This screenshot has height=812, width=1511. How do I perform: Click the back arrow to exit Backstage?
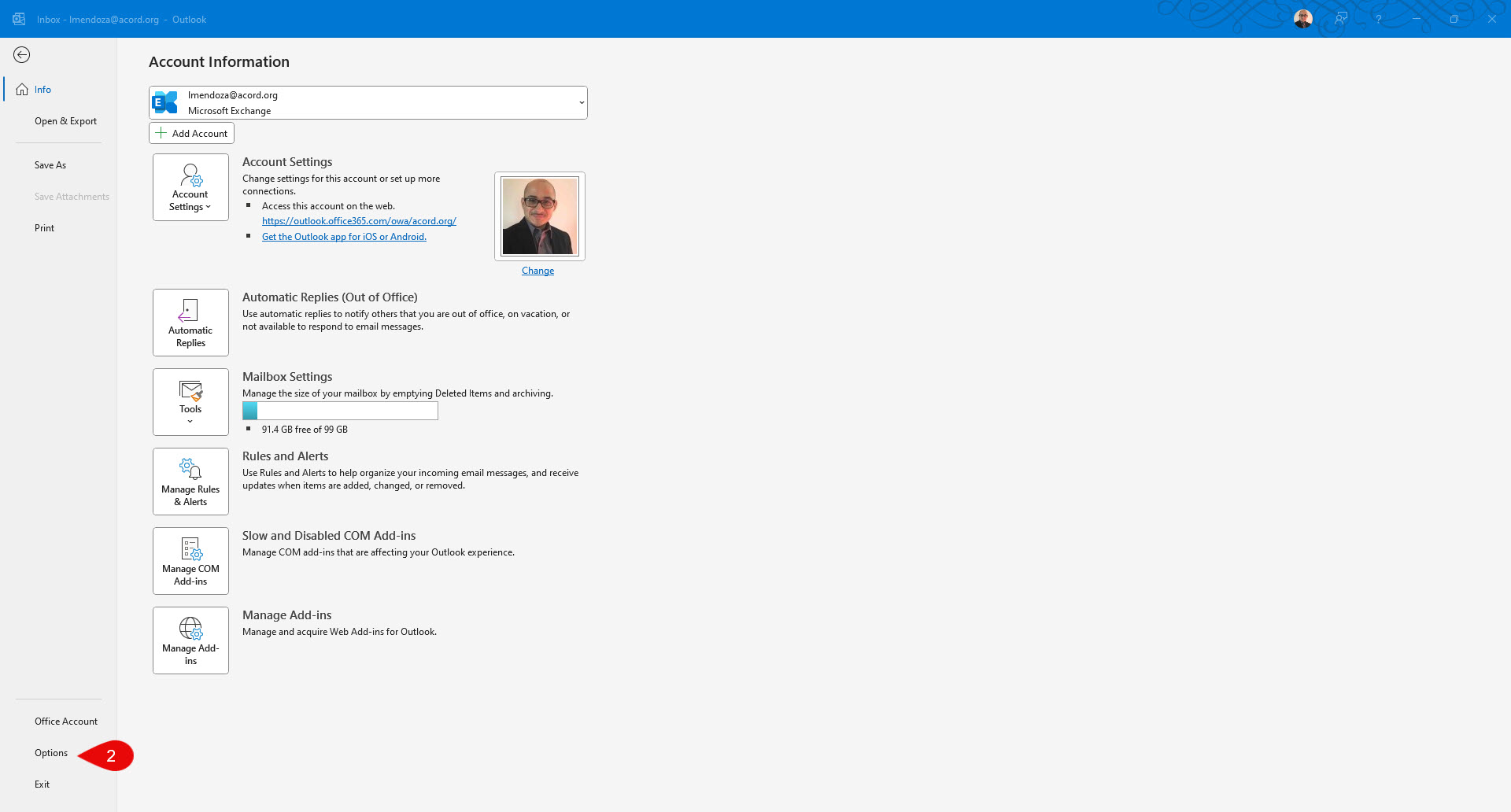(22, 54)
